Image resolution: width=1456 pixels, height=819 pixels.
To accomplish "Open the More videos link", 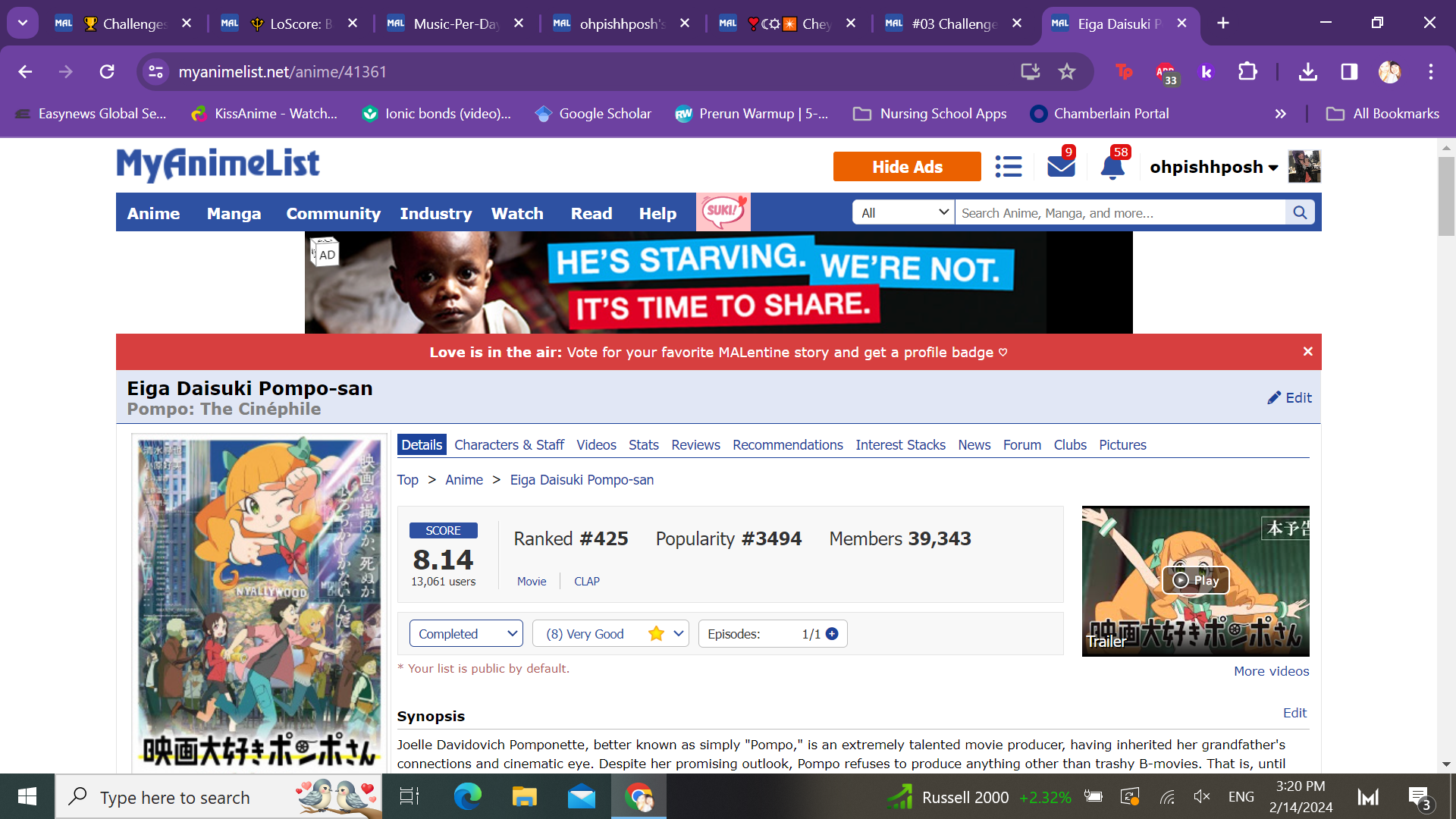I will (x=1271, y=671).
